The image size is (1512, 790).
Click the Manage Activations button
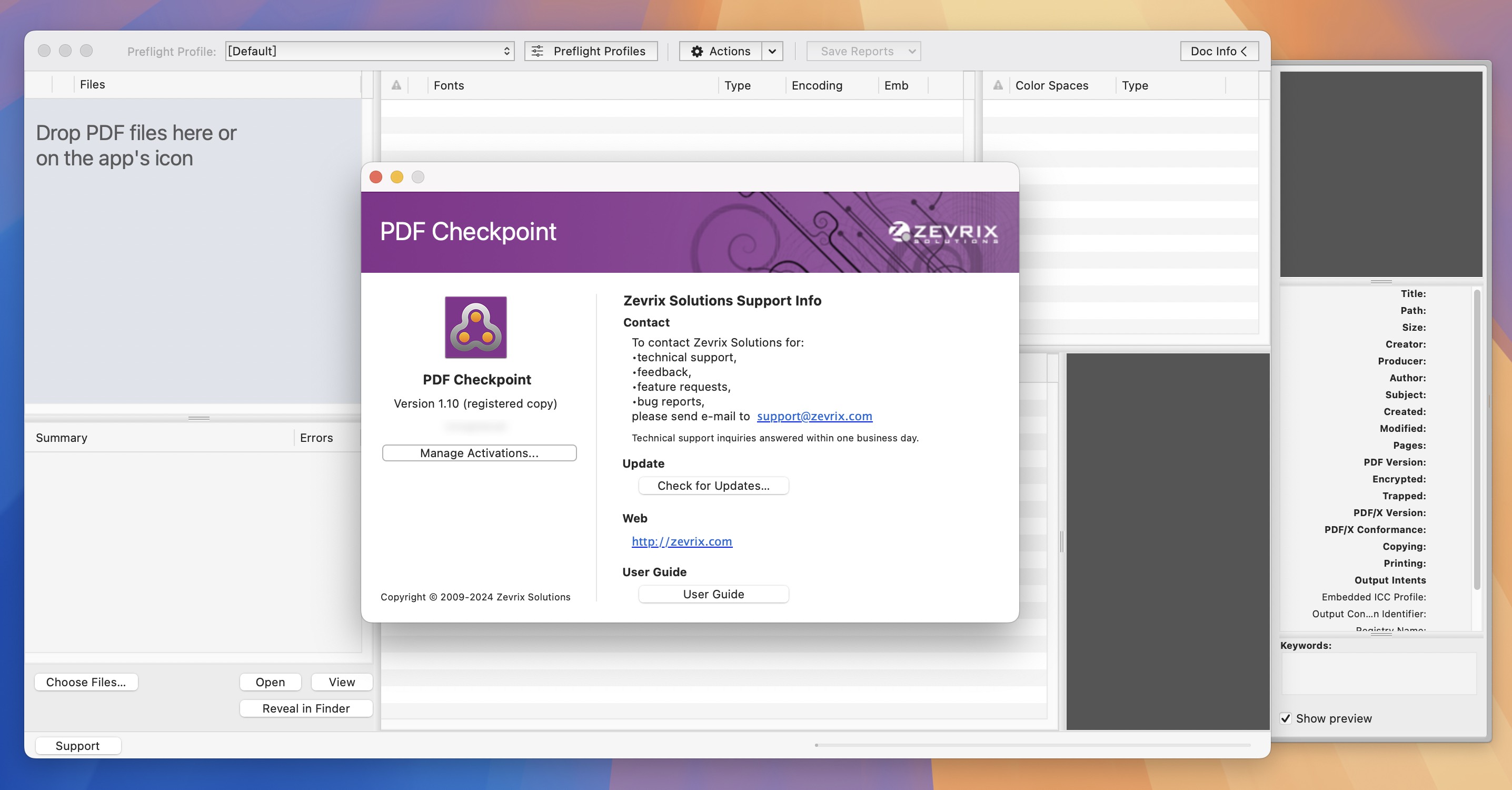coord(479,453)
